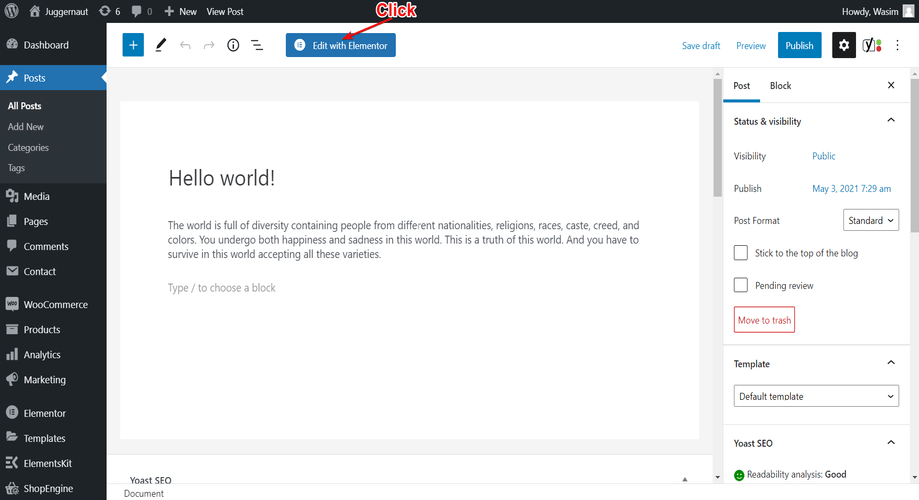The image size is (919, 500).
Task: Click the Hello world! post title
Action: 222,178
